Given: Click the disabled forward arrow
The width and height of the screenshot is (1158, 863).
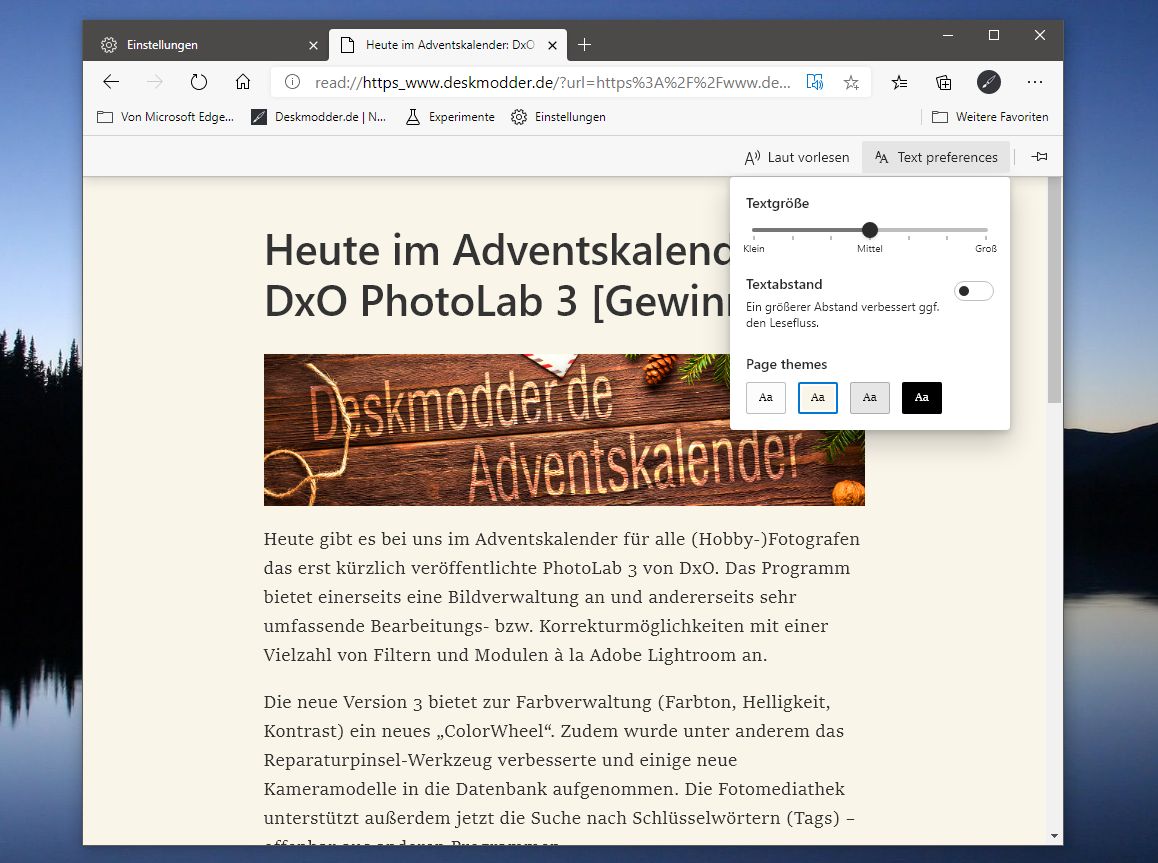Looking at the screenshot, I should click(154, 82).
